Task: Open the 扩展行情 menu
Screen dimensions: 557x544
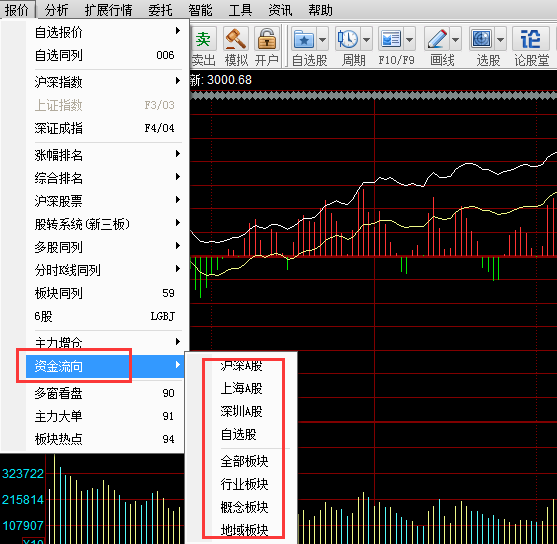Action: coord(108,10)
